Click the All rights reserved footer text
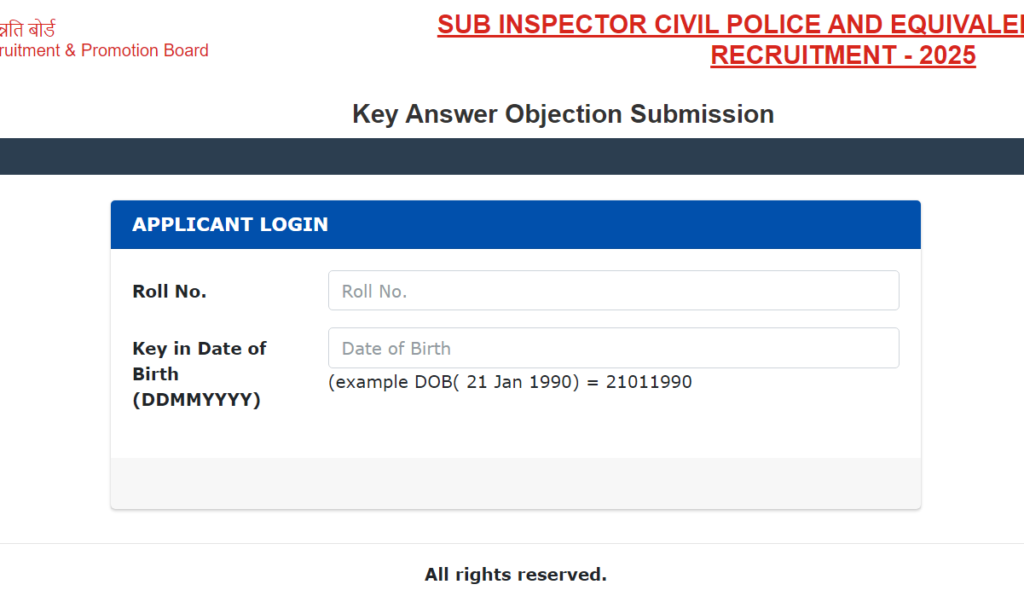Image resolution: width=1024 pixels, height=596 pixels. coord(515,574)
